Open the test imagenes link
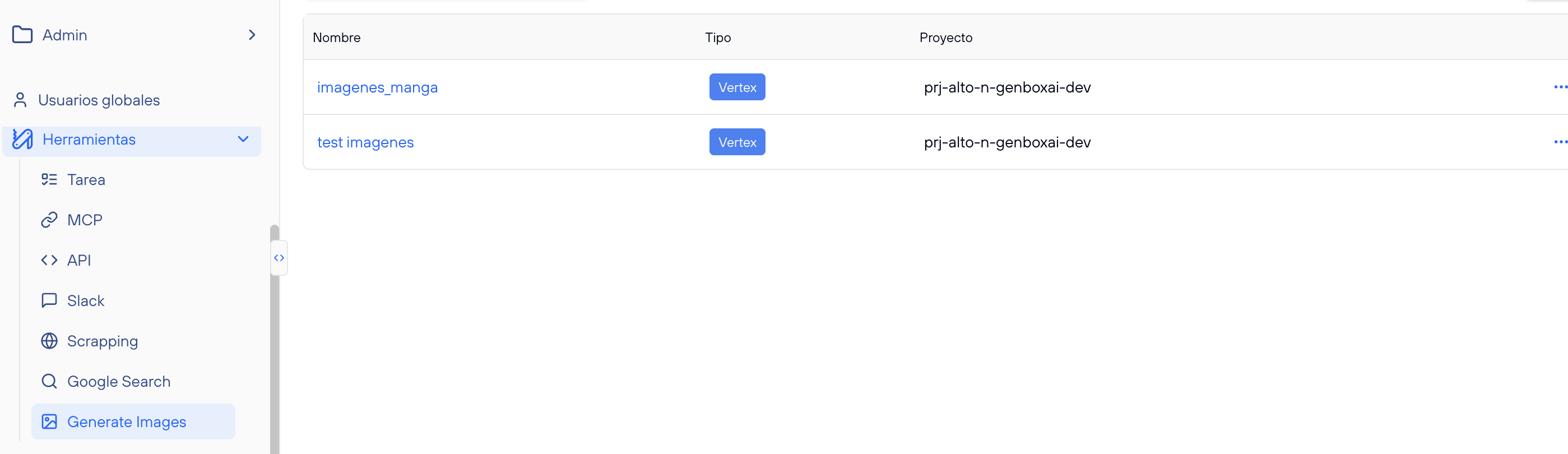 pyautogui.click(x=365, y=142)
